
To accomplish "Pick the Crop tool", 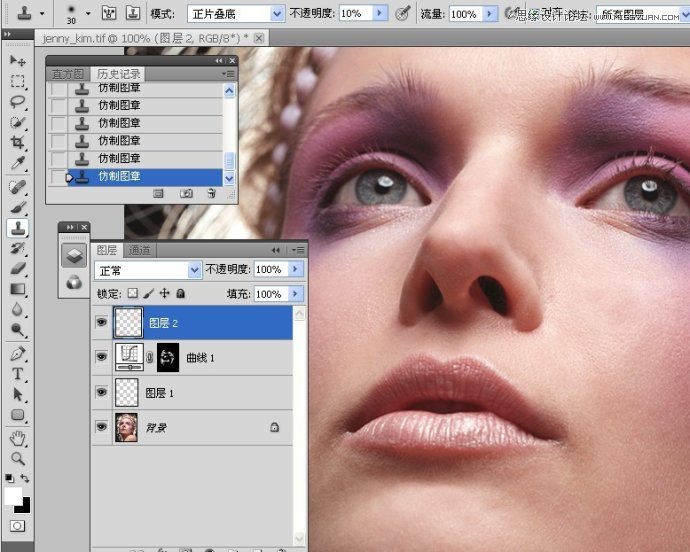I will 17,143.
